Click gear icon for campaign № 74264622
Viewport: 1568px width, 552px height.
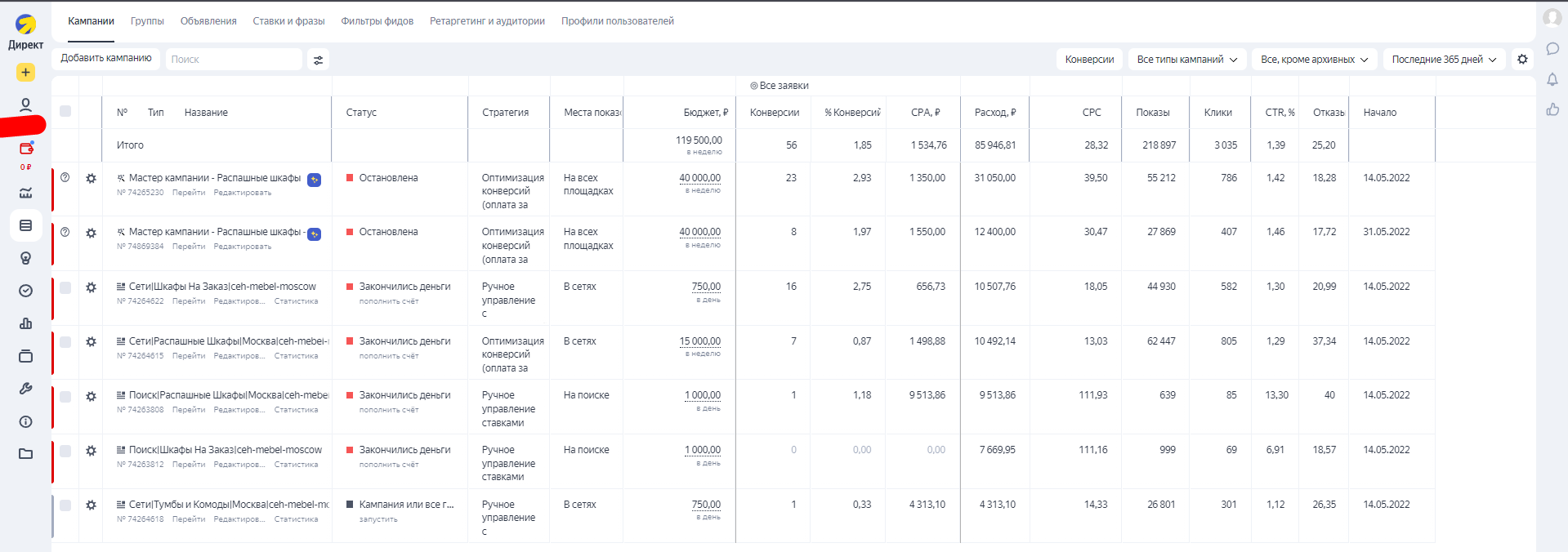pyautogui.click(x=91, y=287)
